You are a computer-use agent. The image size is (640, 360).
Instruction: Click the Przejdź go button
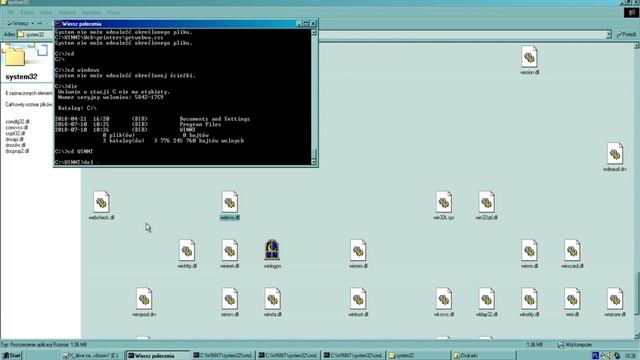pyautogui.click(x=626, y=35)
